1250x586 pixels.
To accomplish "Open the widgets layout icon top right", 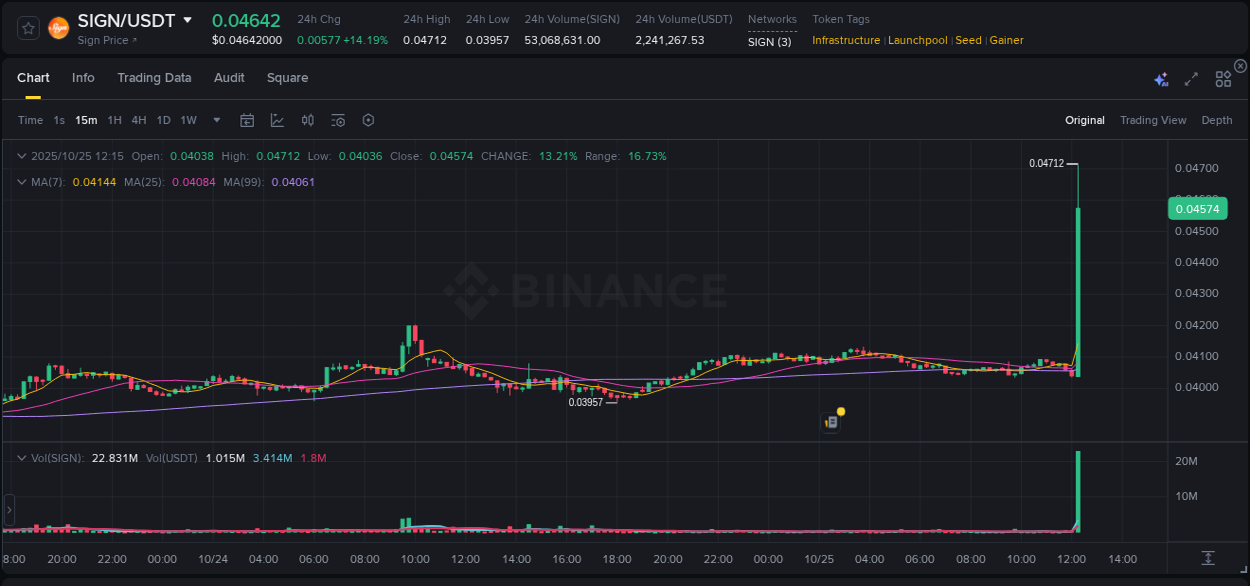I will [1222, 78].
